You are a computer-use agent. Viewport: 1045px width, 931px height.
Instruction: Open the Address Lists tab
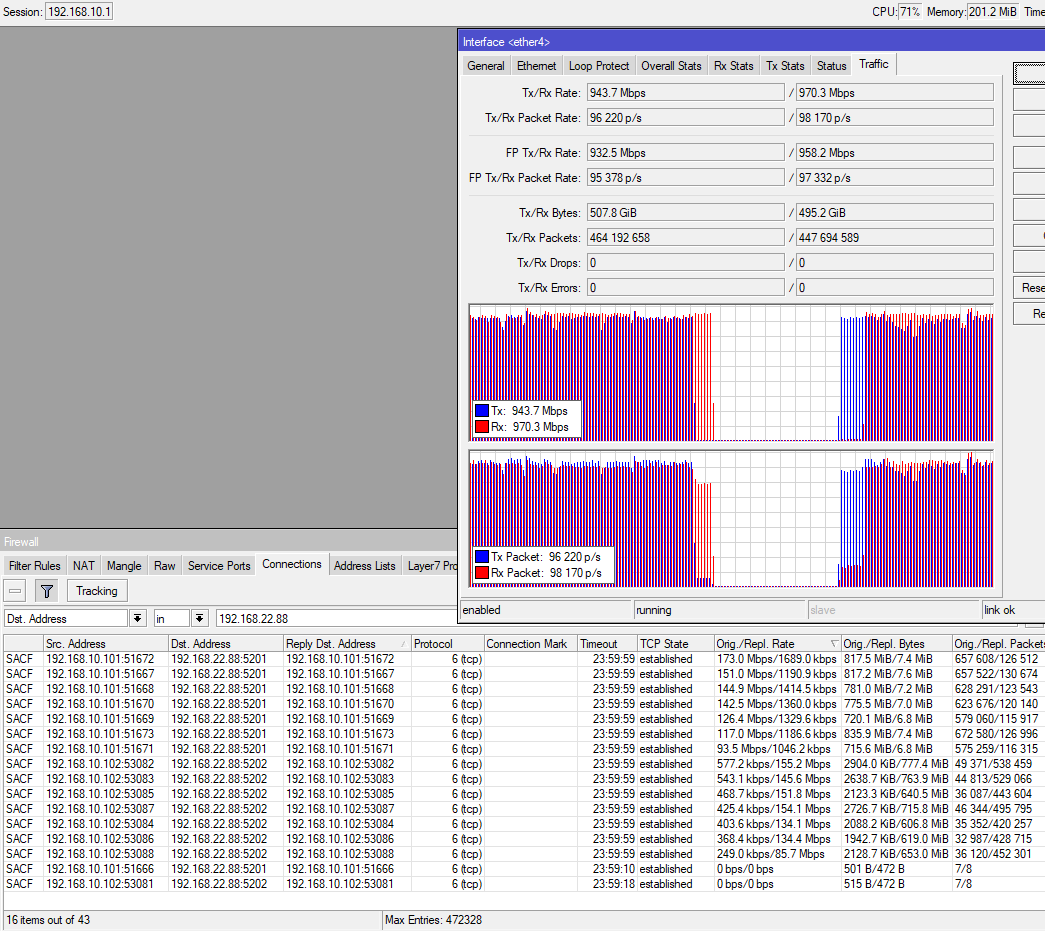(x=365, y=566)
